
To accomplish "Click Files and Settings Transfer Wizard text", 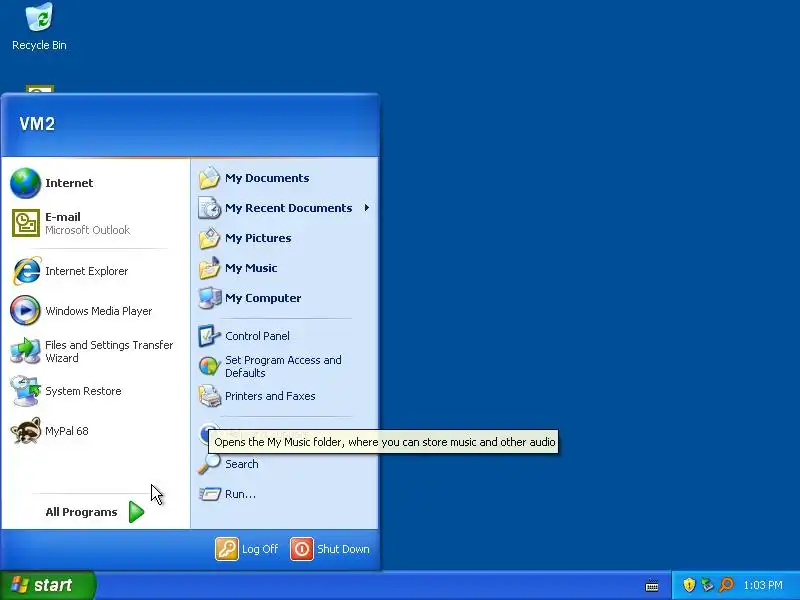I will coord(109,351).
